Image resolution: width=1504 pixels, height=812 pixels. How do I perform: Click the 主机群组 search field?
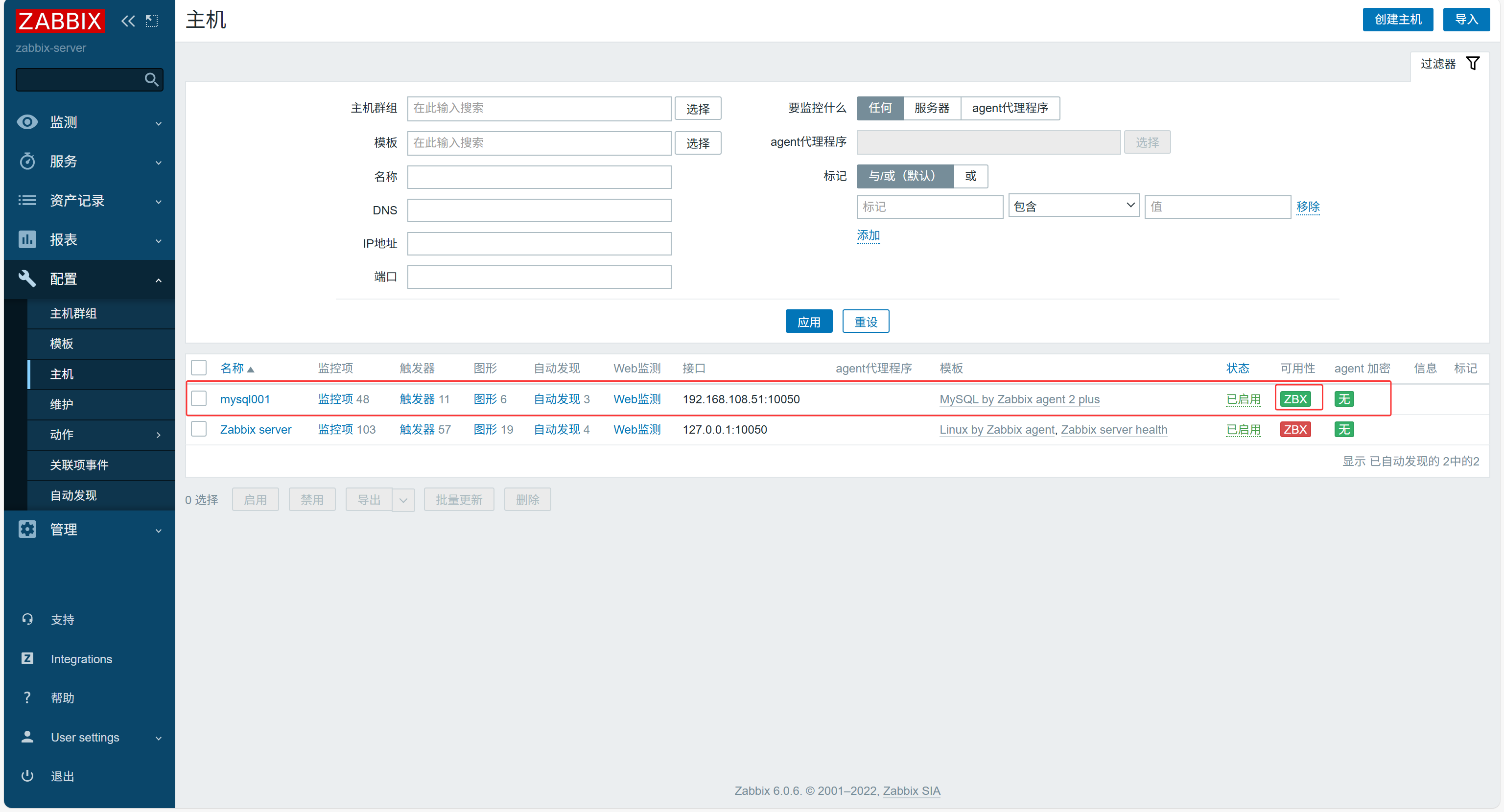(539, 109)
